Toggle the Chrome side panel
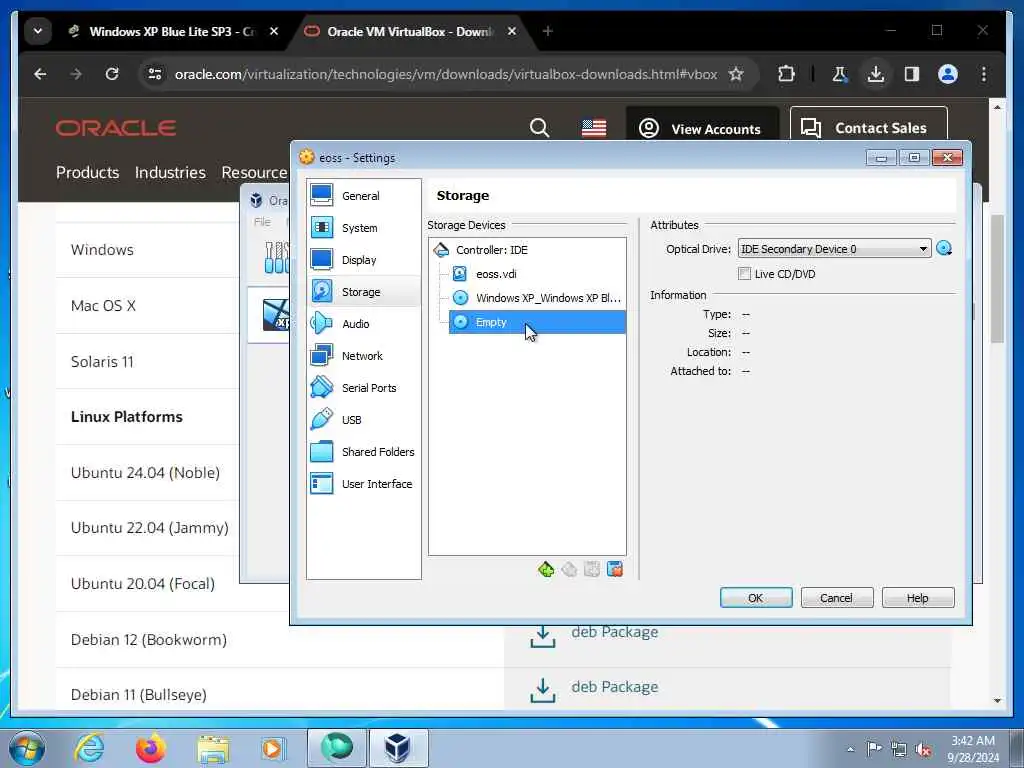This screenshot has height=768, width=1024. click(x=912, y=74)
